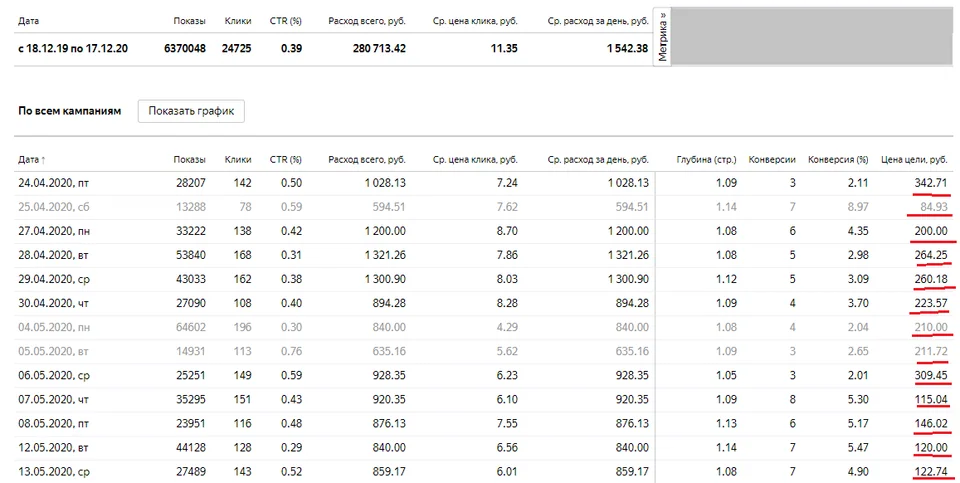Click goal price 115.04
This screenshot has width=960, height=483.
coord(931,400)
